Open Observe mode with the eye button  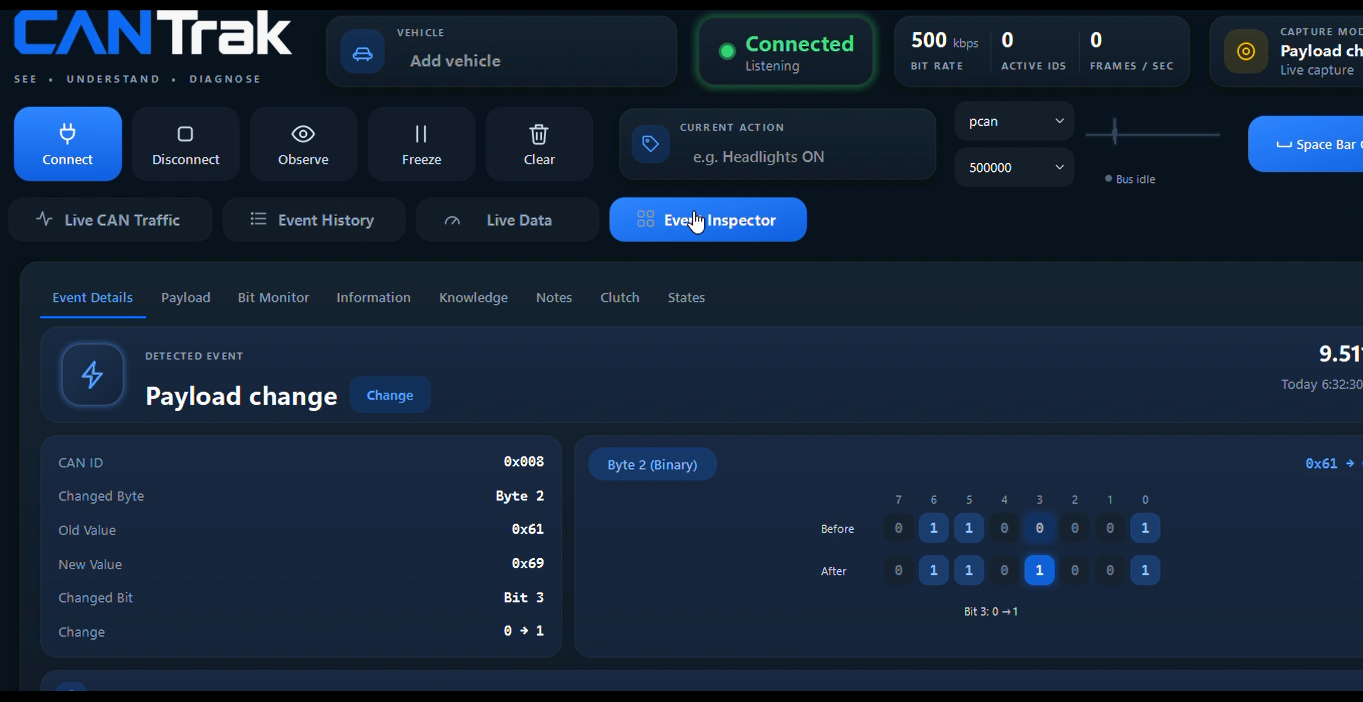303,144
